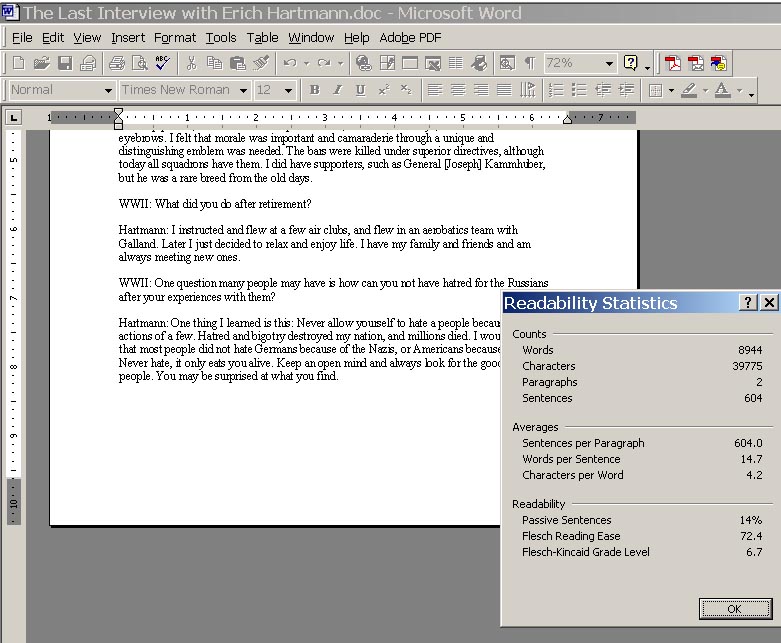Run Spelling and Grammar check
The width and height of the screenshot is (781, 643).
point(162,63)
